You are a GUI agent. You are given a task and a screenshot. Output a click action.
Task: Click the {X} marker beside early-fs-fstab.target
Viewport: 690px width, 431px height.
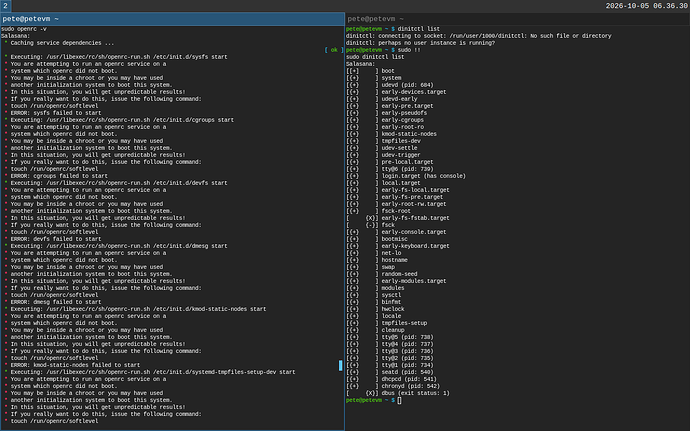click(x=372, y=218)
